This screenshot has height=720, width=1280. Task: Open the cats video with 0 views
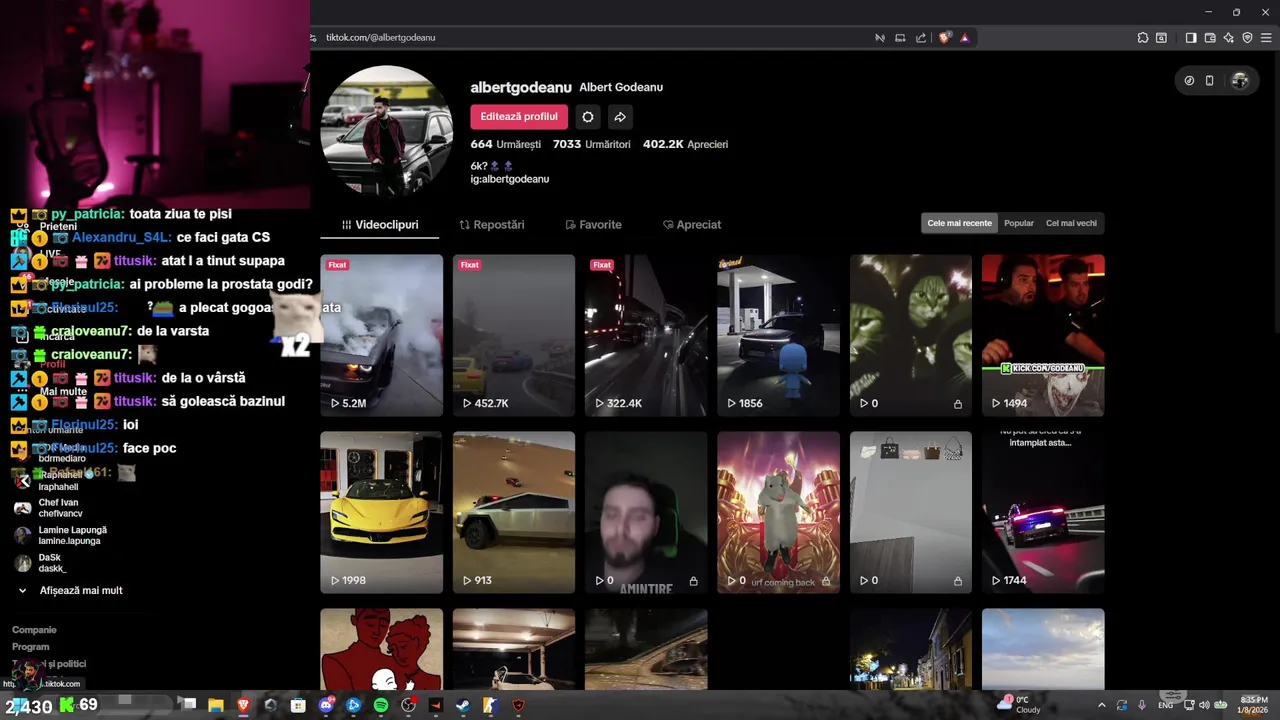[x=911, y=335]
